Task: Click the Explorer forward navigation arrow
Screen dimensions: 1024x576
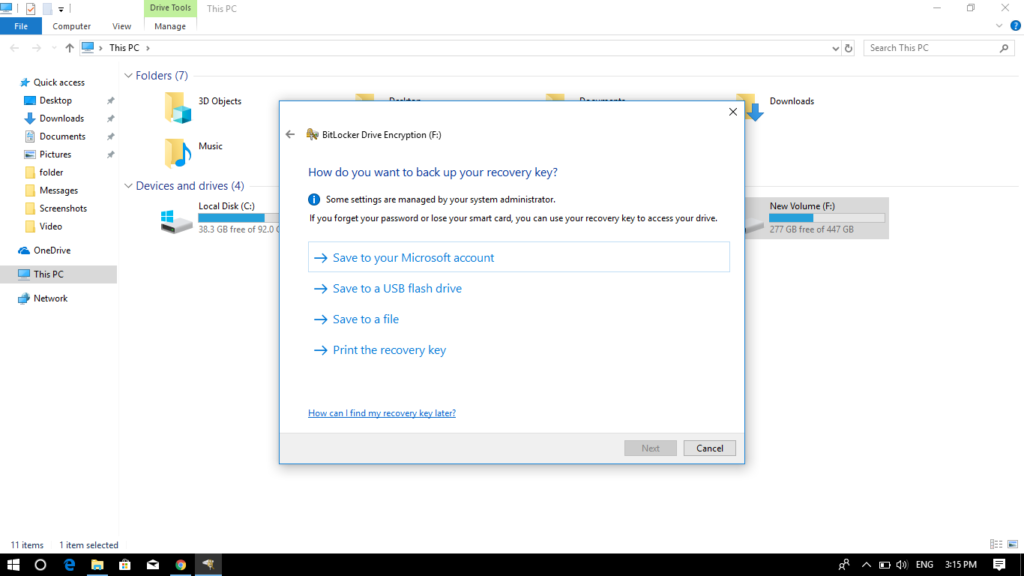Action: [36, 48]
